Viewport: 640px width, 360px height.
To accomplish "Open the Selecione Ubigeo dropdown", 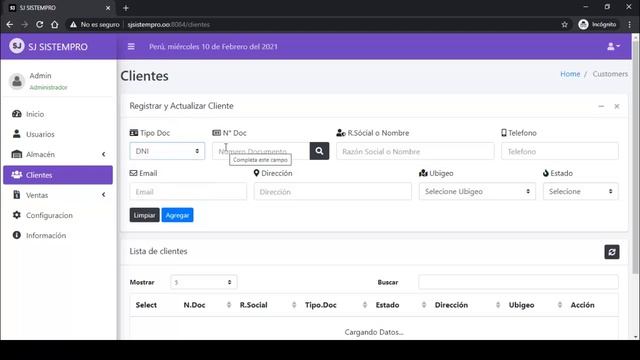I will [477, 191].
